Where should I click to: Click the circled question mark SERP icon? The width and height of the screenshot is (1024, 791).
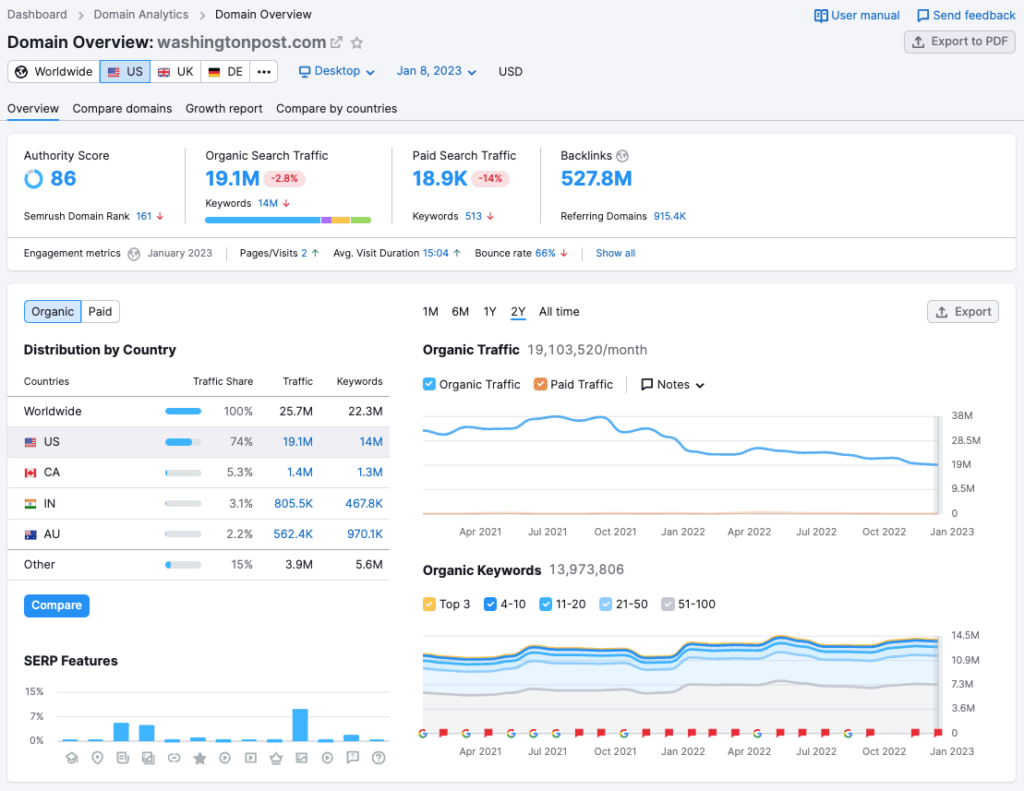pos(378,758)
